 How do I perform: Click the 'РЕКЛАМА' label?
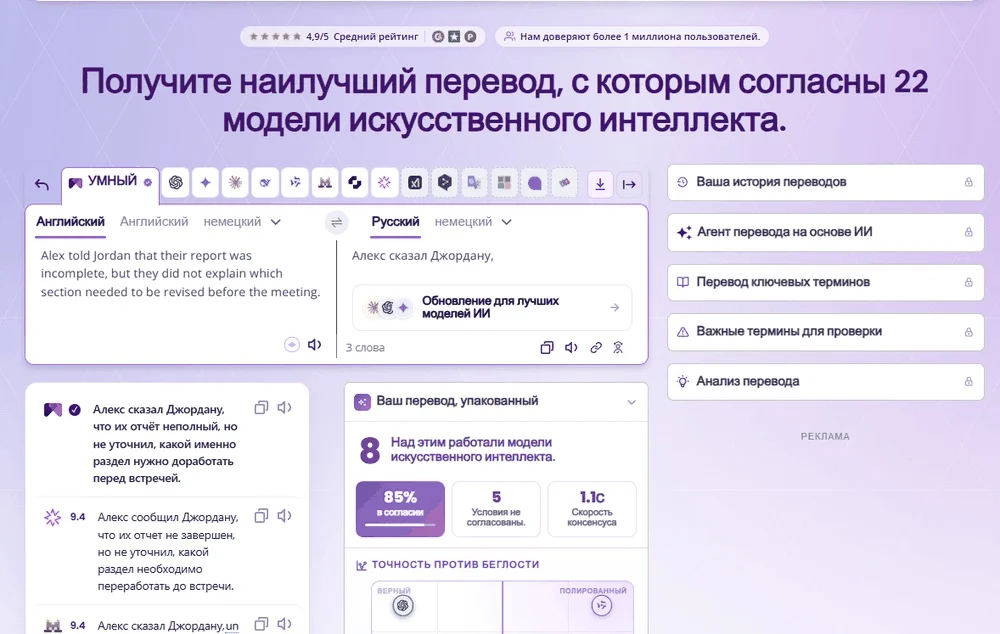coord(825,436)
